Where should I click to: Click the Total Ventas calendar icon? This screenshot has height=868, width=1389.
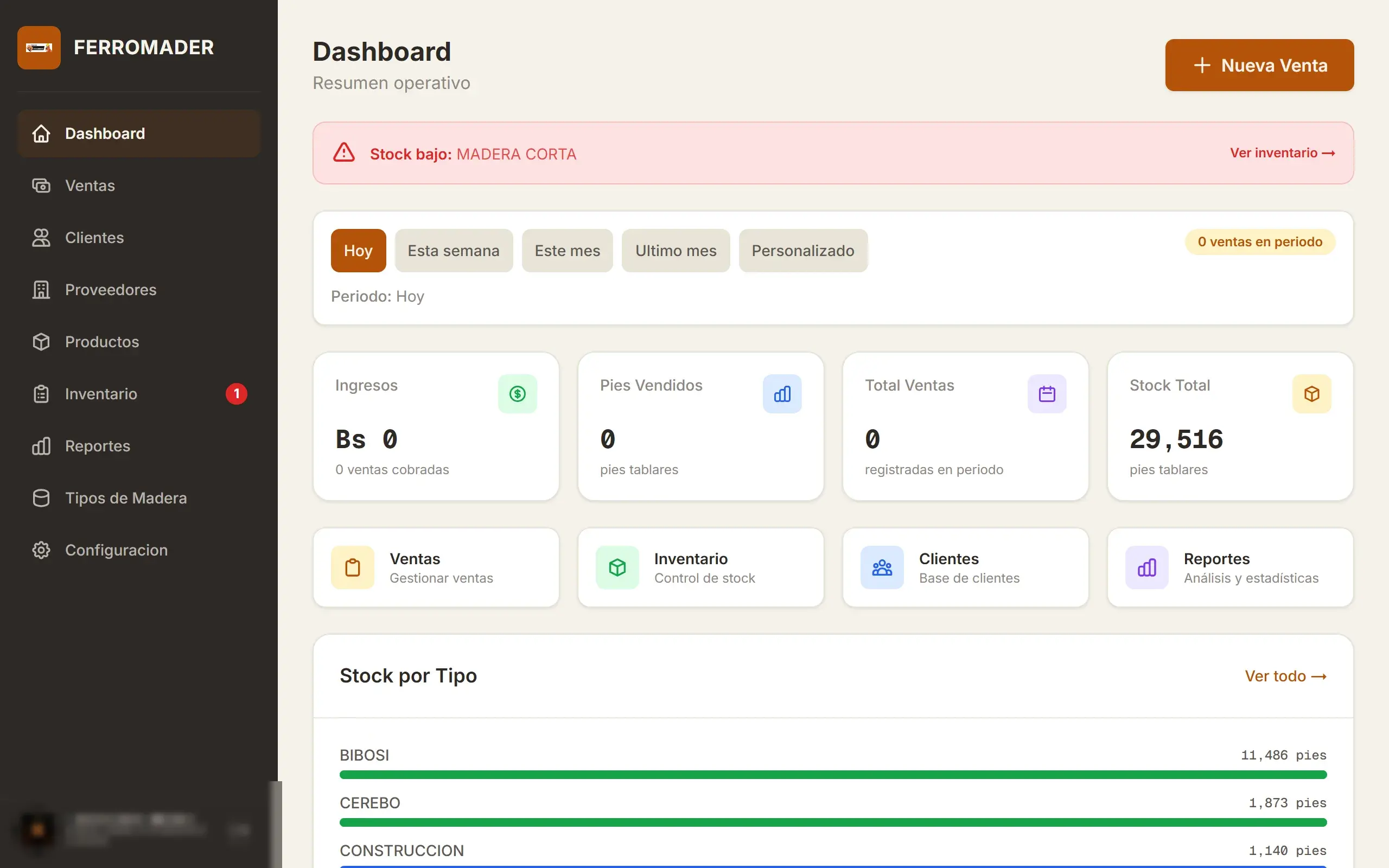(x=1047, y=394)
